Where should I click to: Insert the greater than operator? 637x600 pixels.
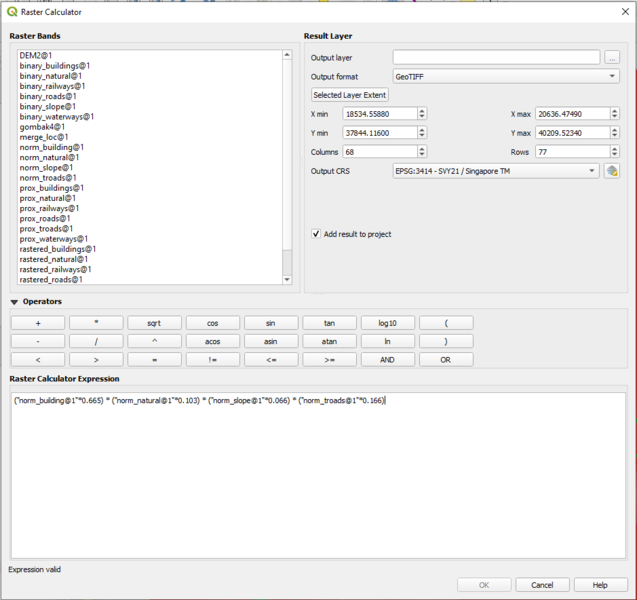click(x=96, y=360)
